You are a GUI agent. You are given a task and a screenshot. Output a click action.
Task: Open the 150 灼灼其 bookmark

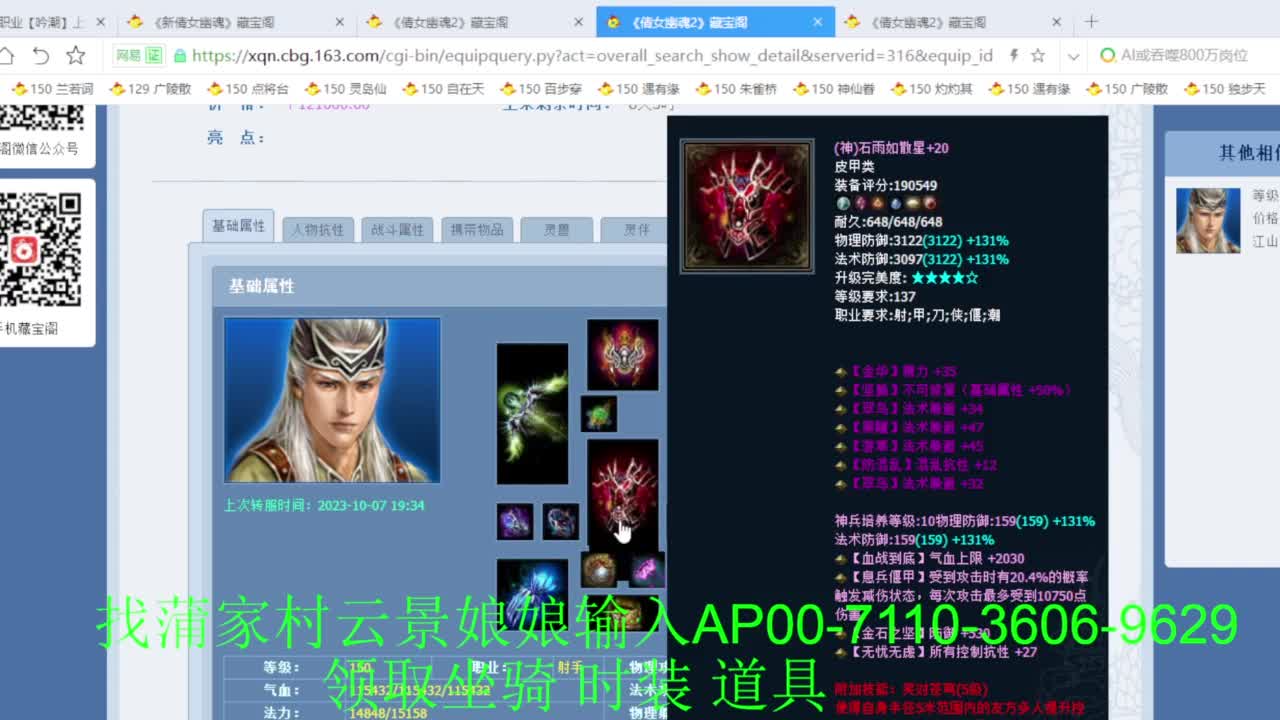[932, 89]
